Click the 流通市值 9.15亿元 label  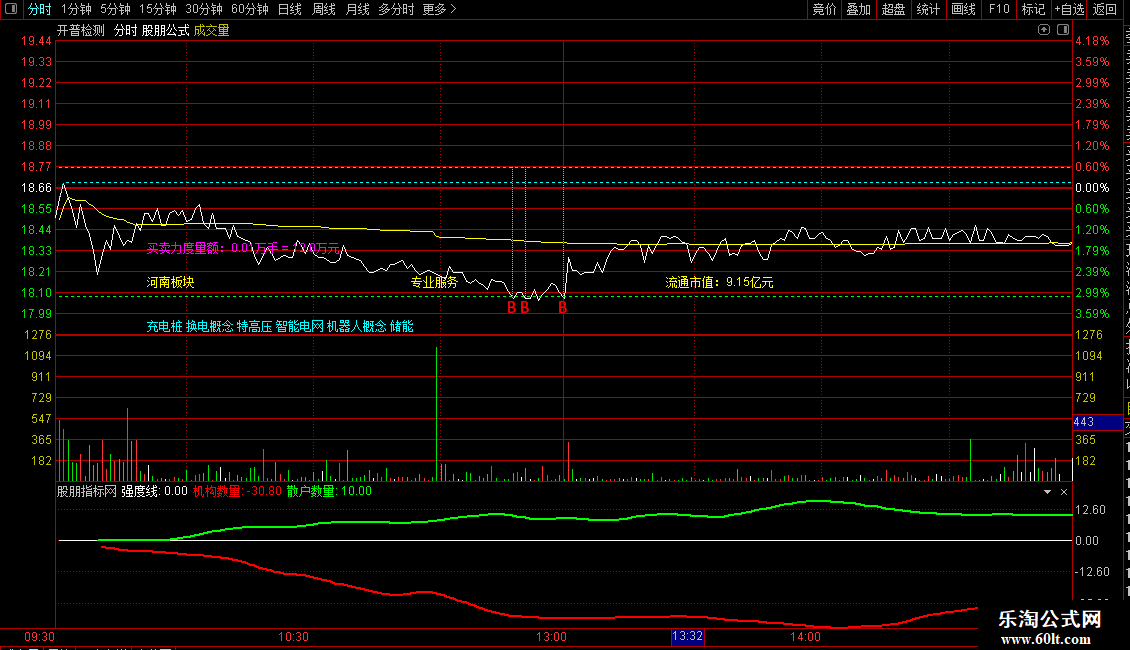click(x=719, y=282)
